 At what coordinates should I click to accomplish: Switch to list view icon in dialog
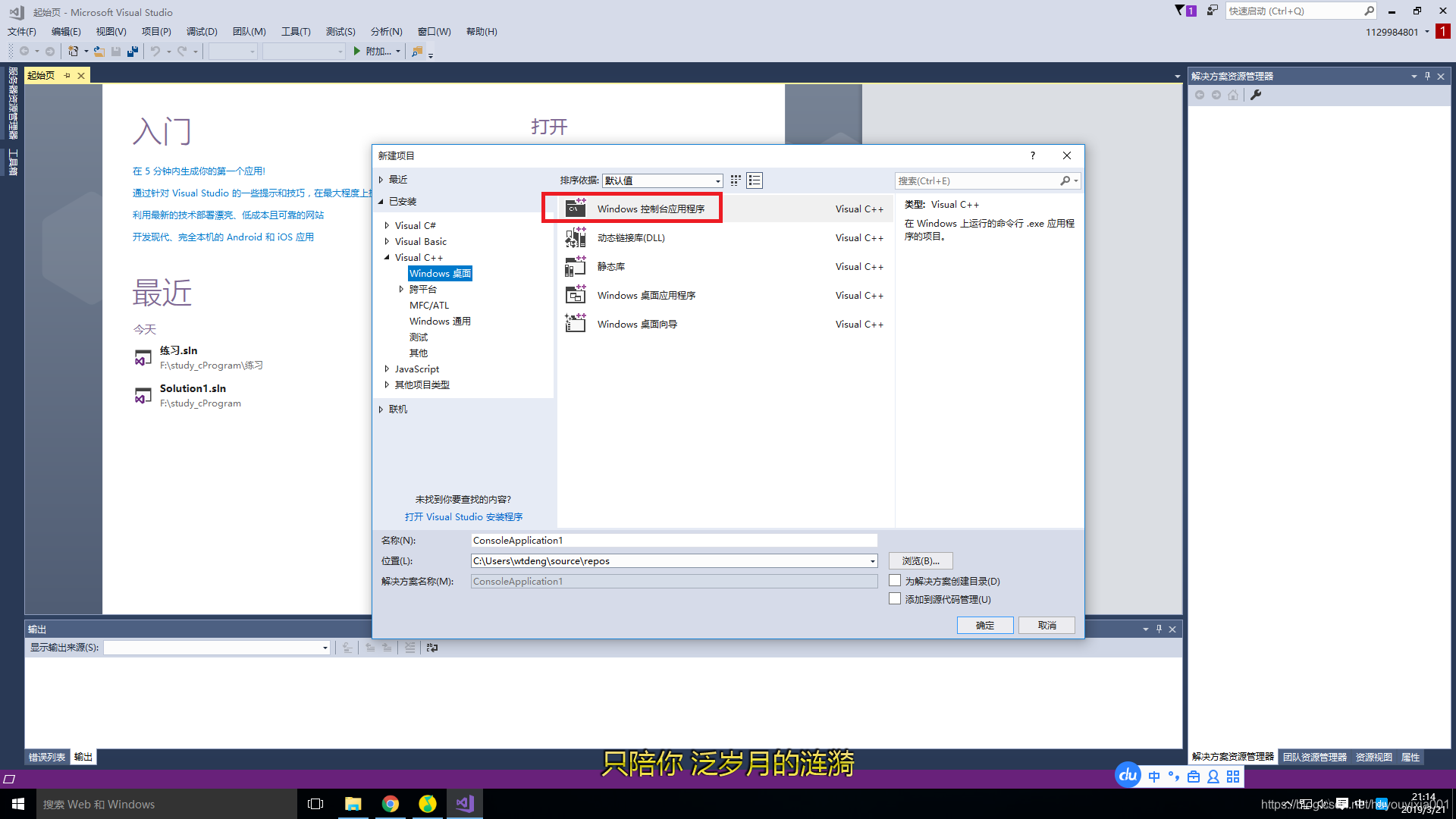click(x=755, y=180)
